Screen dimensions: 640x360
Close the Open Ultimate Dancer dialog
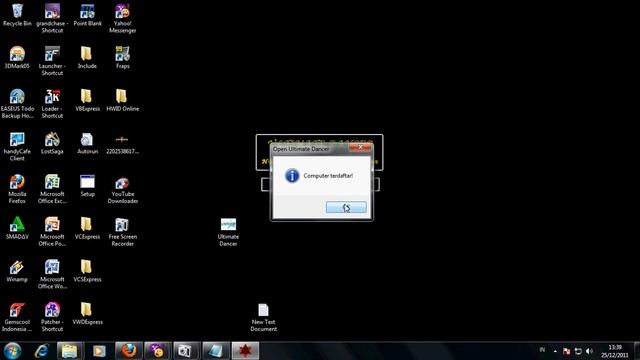[x=360, y=147]
